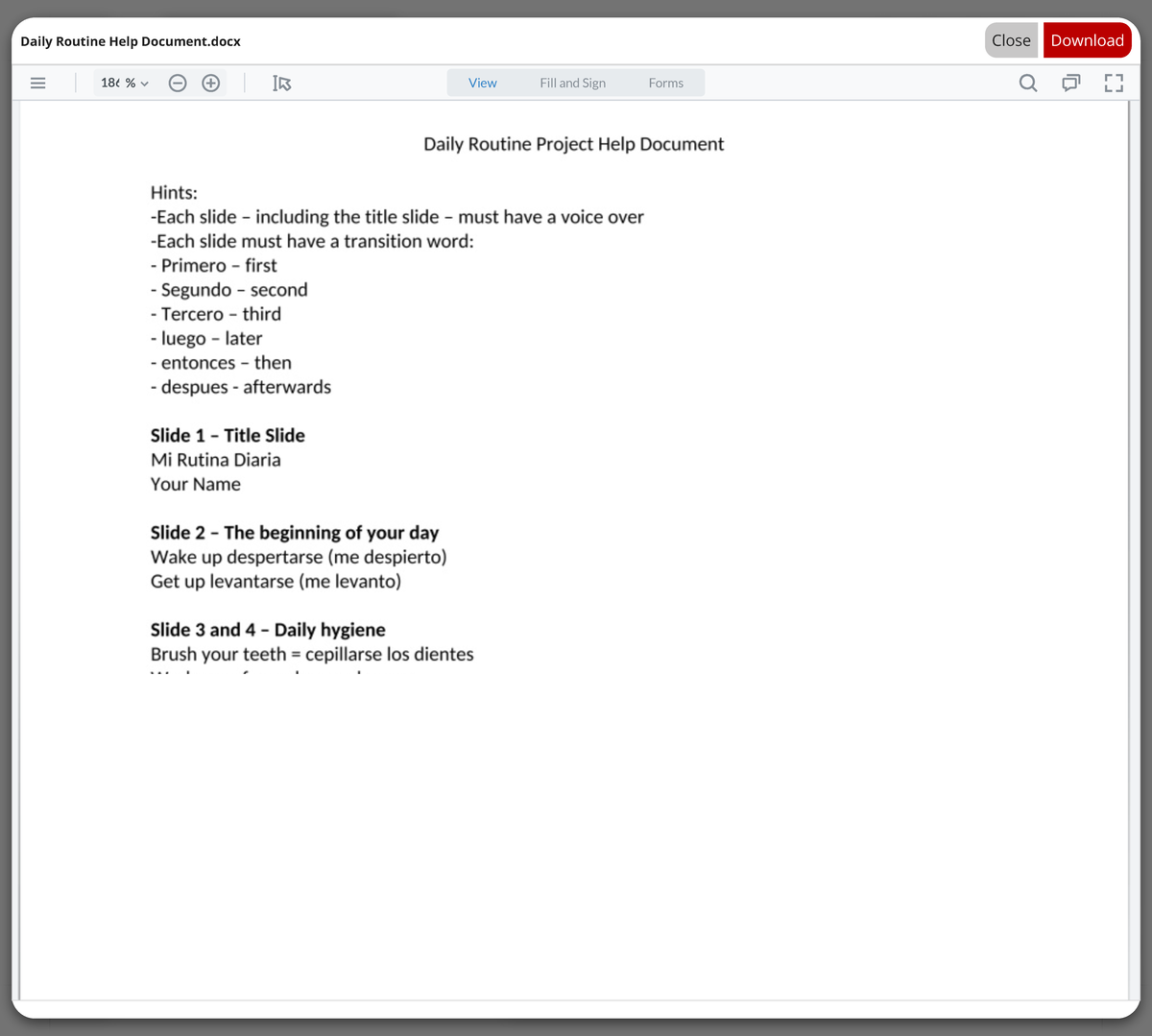This screenshot has width=1152, height=1036.
Task: Click the Hints: line in document
Action: pos(174,193)
